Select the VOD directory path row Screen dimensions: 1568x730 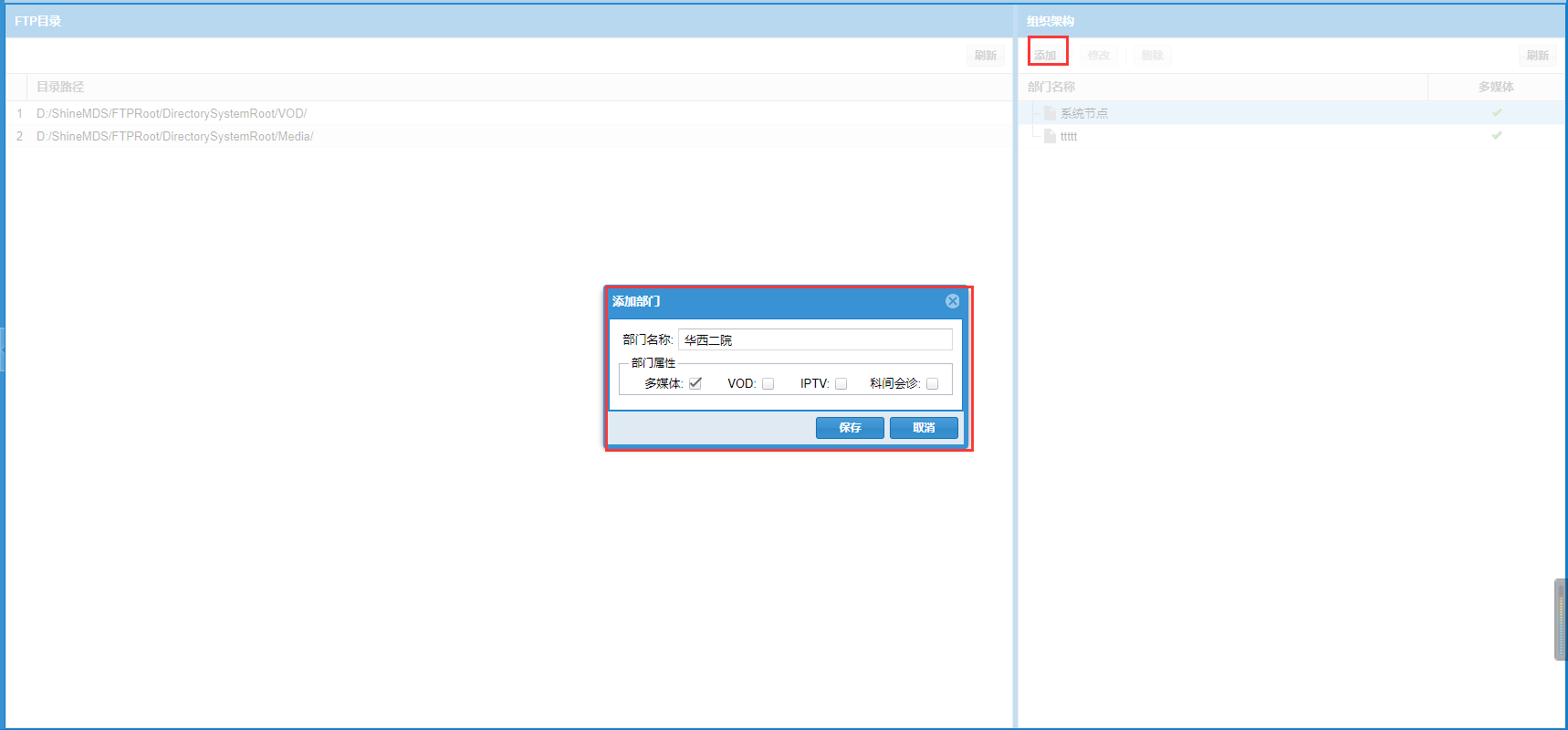509,113
